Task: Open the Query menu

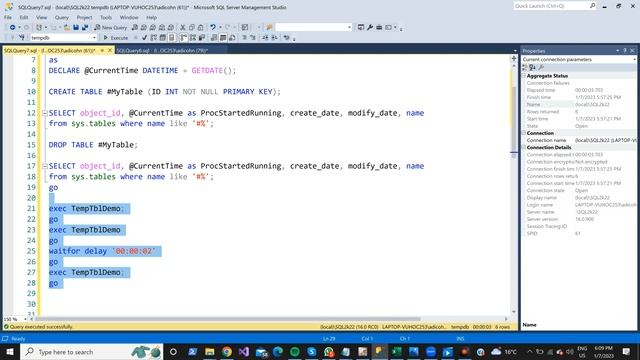Action: click(62, 18)
